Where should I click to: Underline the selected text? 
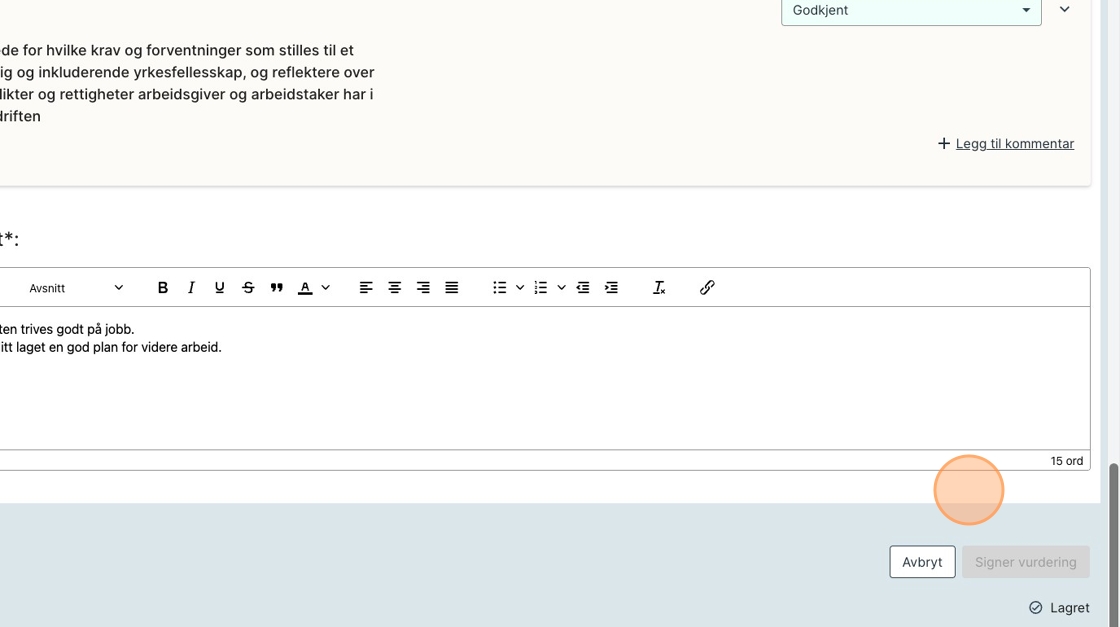point(220,288)
